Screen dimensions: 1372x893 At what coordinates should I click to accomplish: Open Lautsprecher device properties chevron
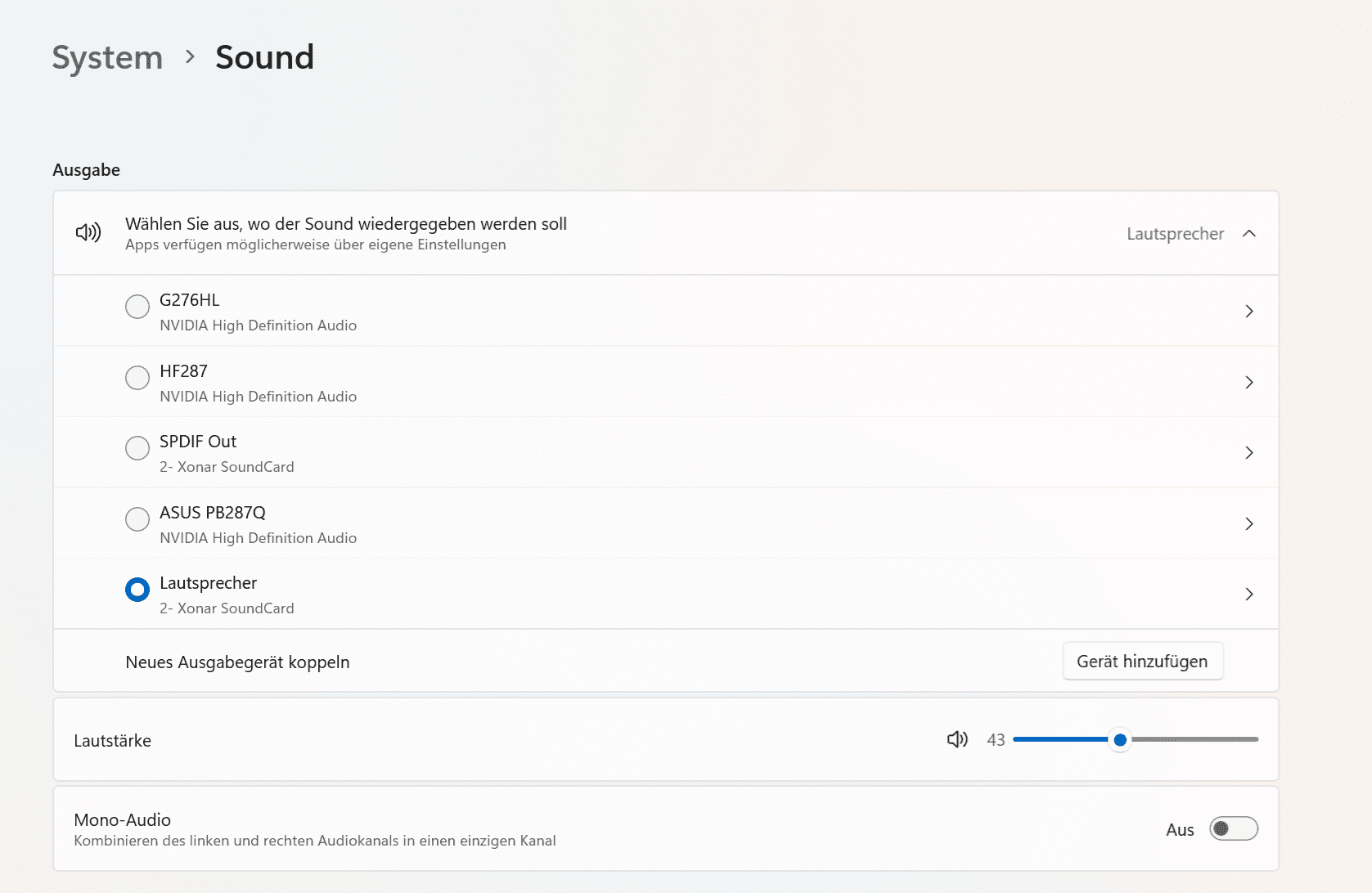point(1248,595)
